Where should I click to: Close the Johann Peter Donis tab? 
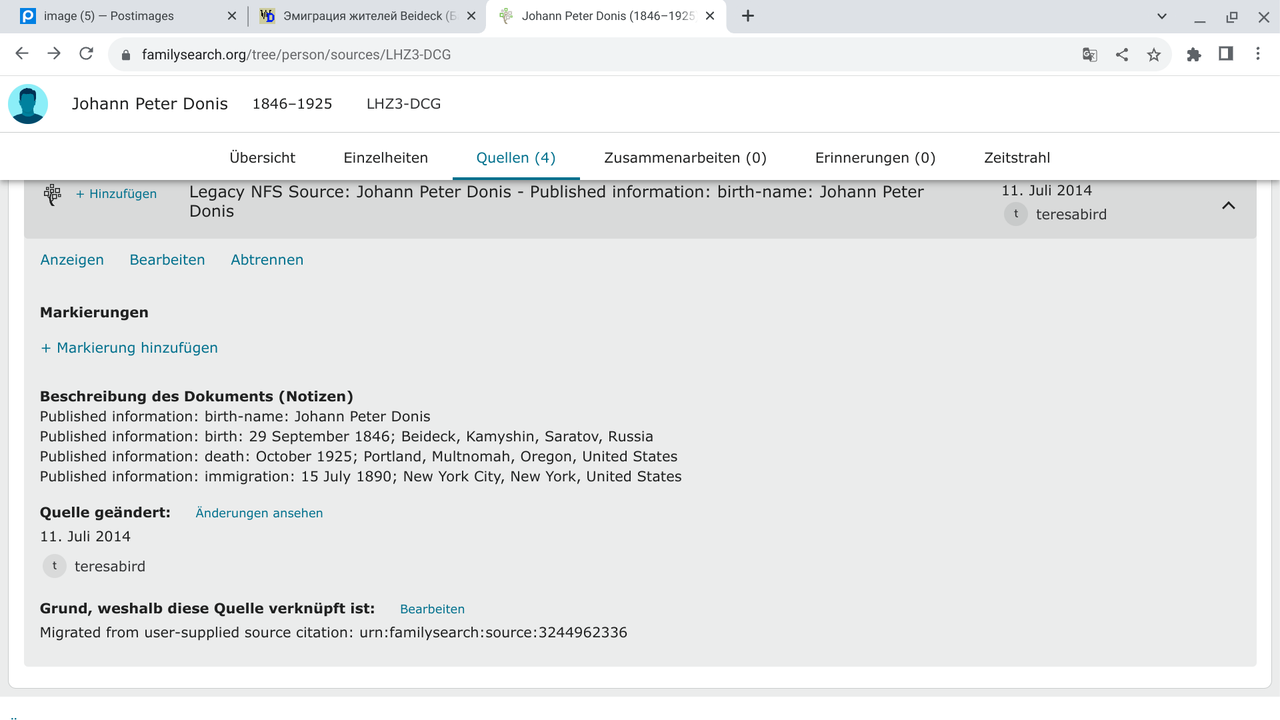pyautogui.click(x=710, y=16)
